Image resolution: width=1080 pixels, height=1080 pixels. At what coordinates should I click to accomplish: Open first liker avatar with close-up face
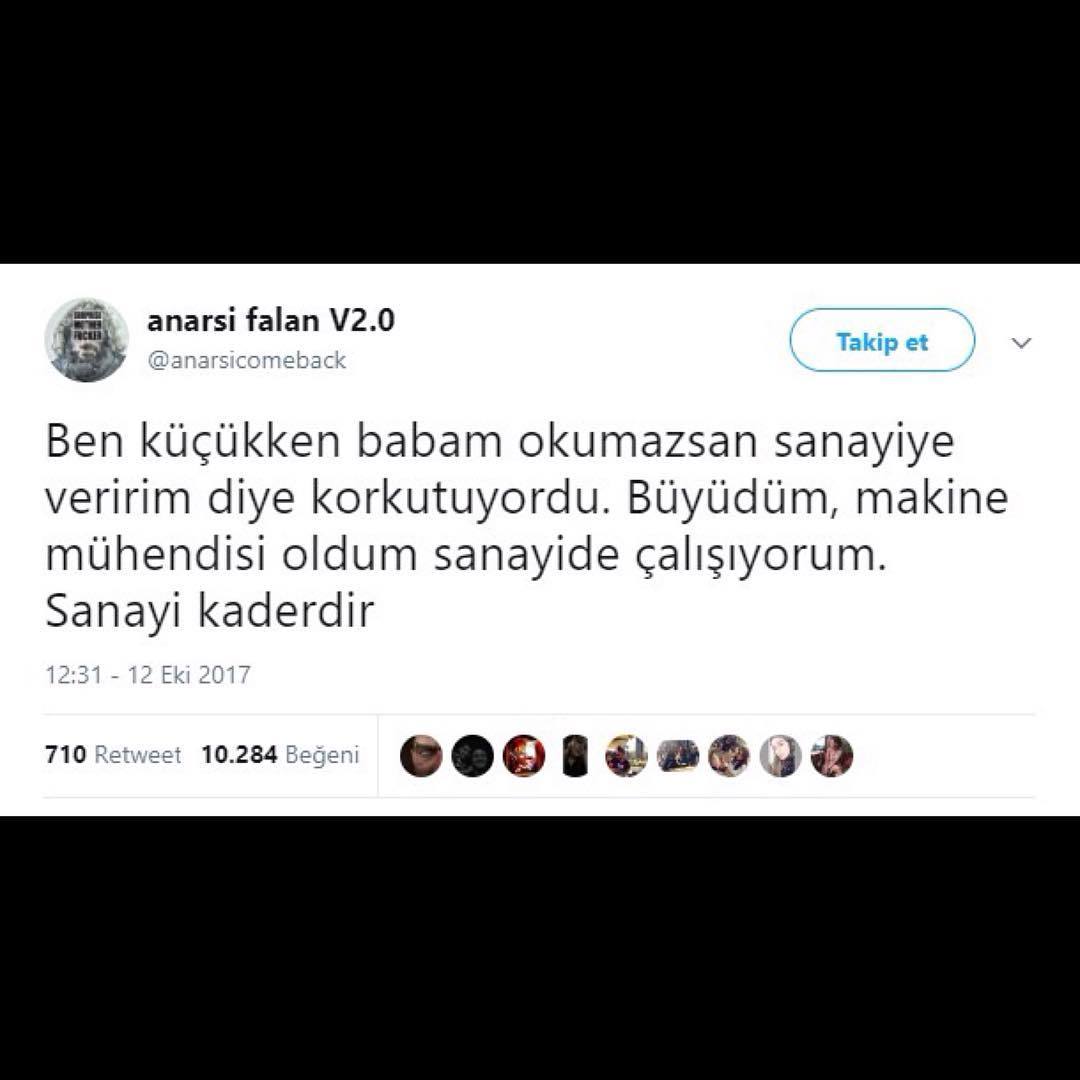click(x=421, y=756)
